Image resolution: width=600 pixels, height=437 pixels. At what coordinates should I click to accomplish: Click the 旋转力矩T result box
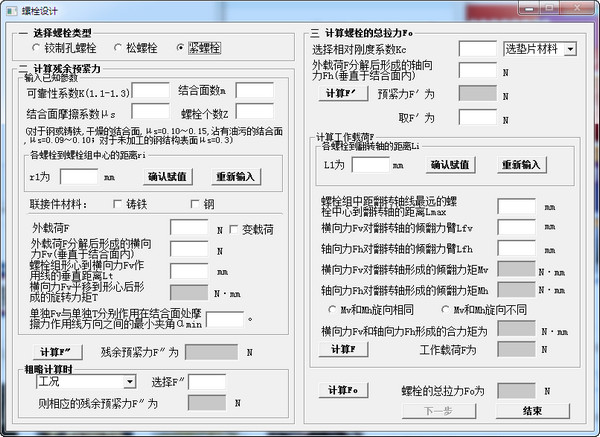[x=189, y=292]
